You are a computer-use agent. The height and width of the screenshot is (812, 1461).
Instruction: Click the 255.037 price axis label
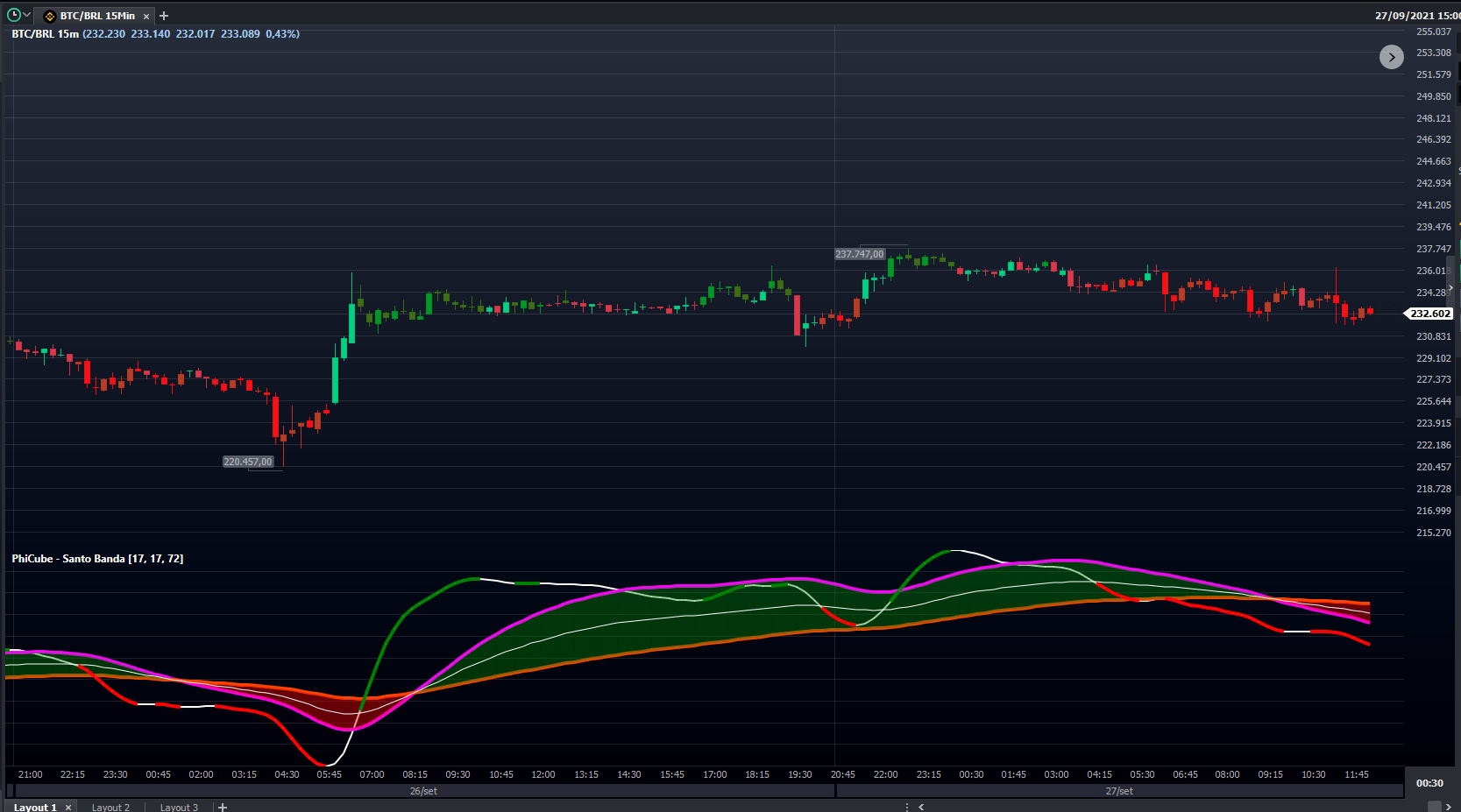[x=1434, y=32]
